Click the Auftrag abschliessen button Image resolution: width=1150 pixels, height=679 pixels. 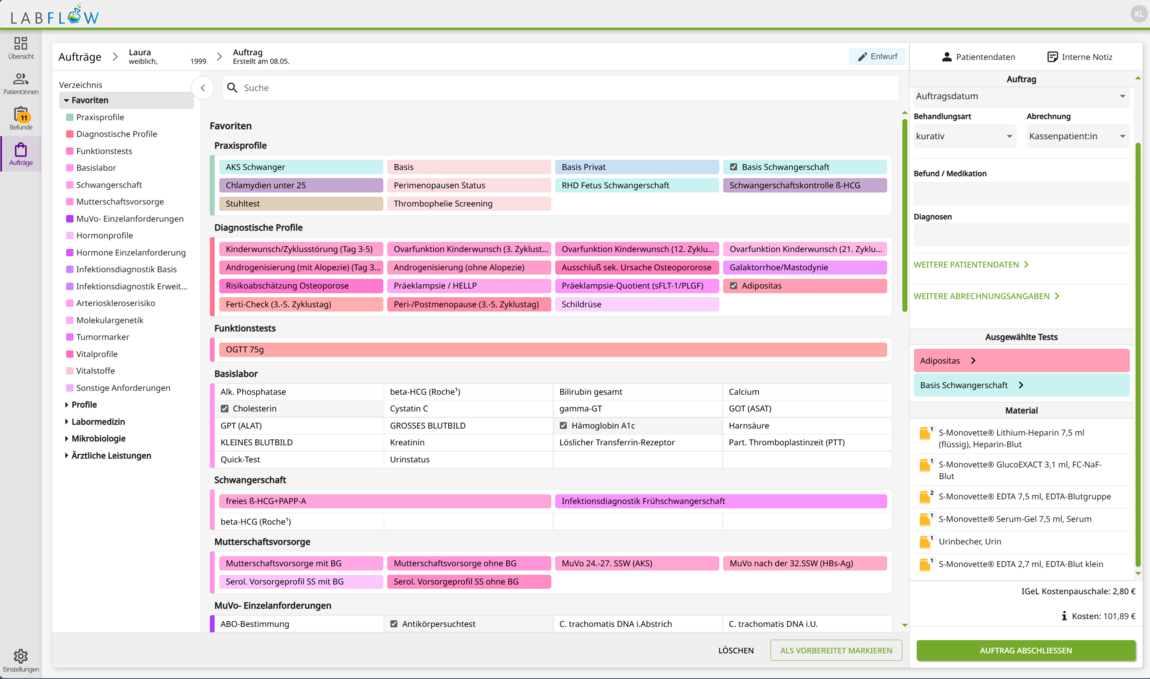(x=1025, y=650)
